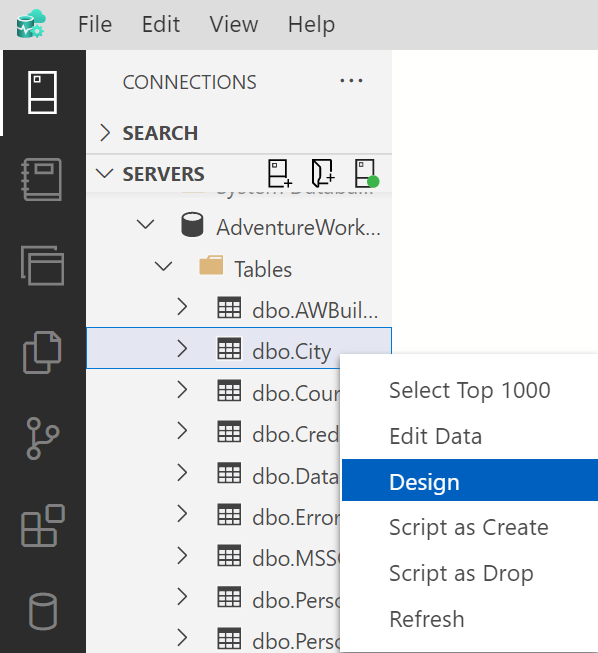The width and height of the screenshot is (598, 653).
Task: Open the Extensions blocks icon
Action: pyautogui.click(x=42, y=525)
